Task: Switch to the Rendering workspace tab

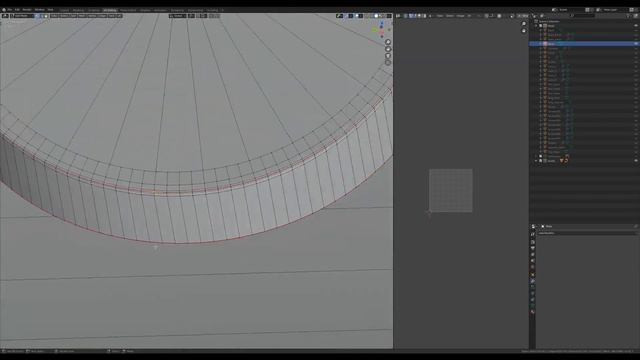Action: (x=177, y=10)
